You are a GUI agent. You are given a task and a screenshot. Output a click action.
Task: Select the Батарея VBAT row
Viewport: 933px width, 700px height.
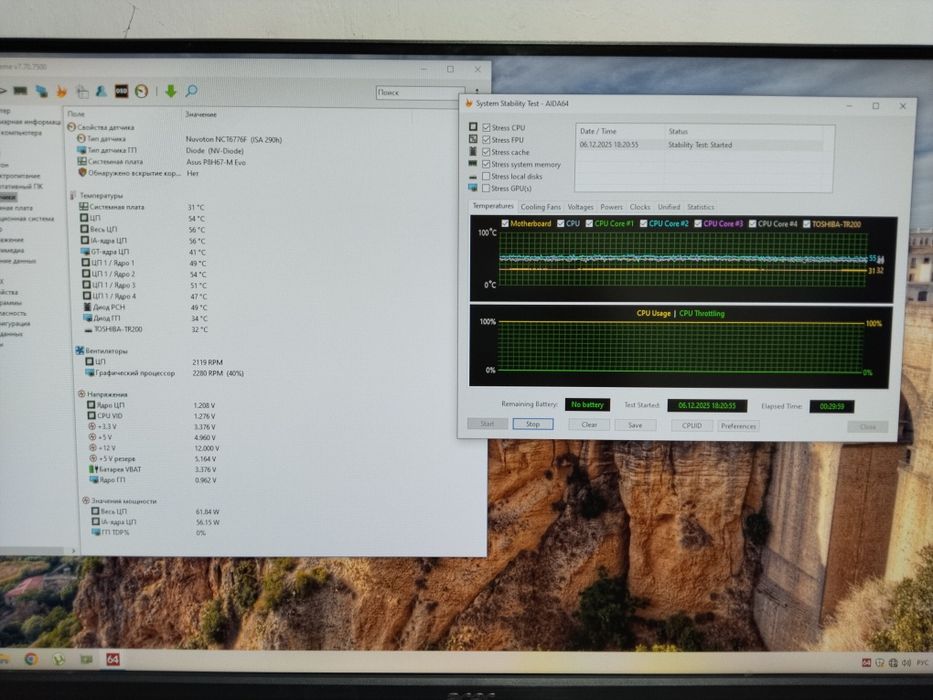click(x=152, y=469)
